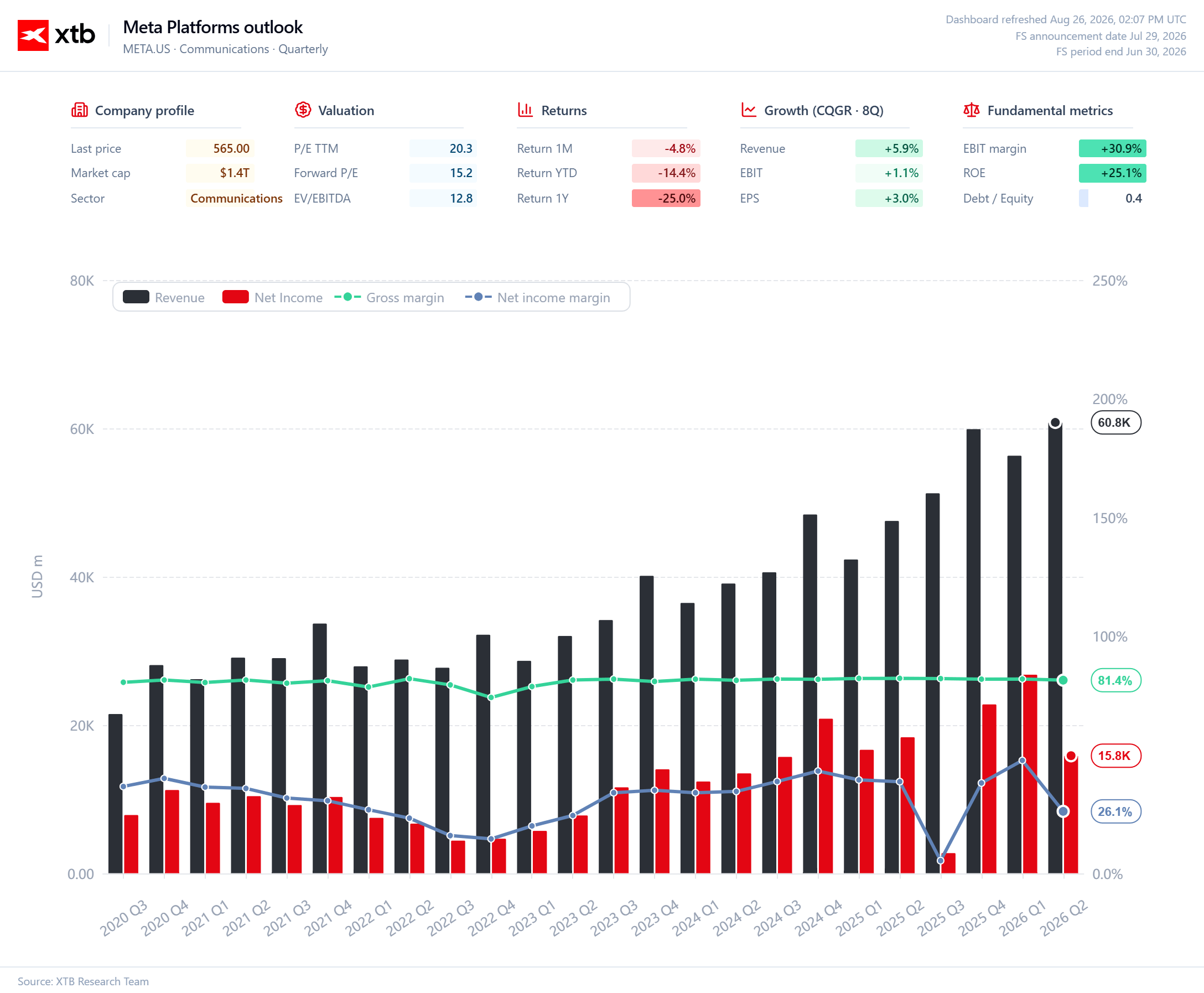Click the Valuation heading
The height and width of the screenshot is (993, 1204).
(346, 110)
